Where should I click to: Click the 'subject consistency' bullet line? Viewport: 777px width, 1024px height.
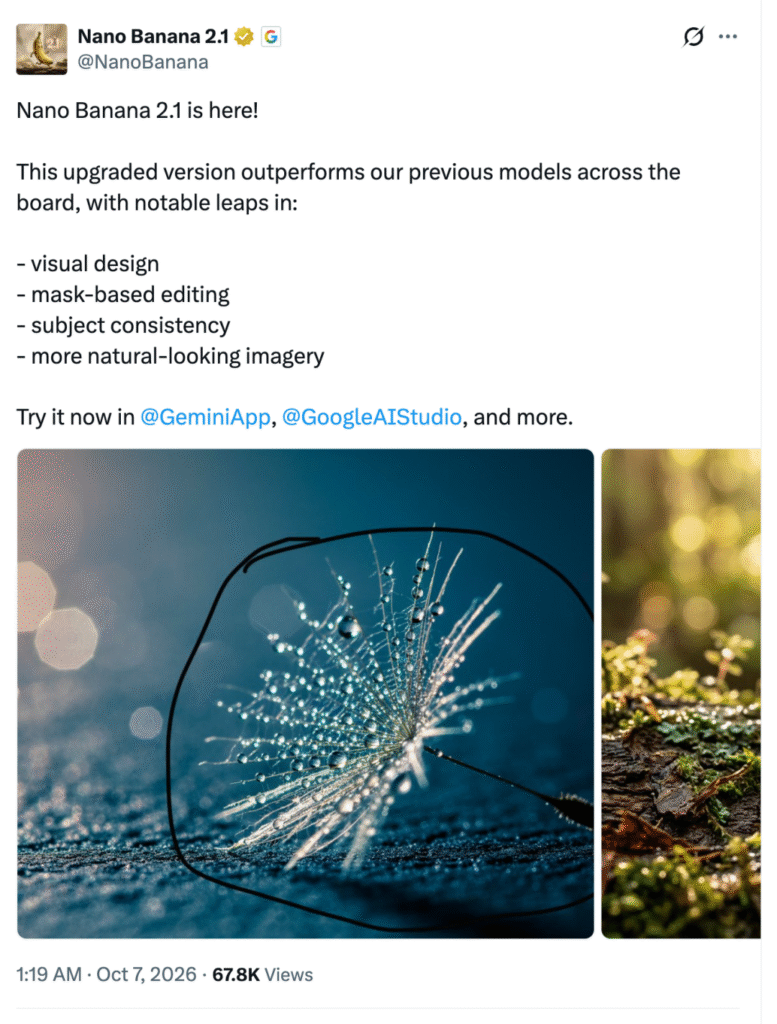click(123, 325)
